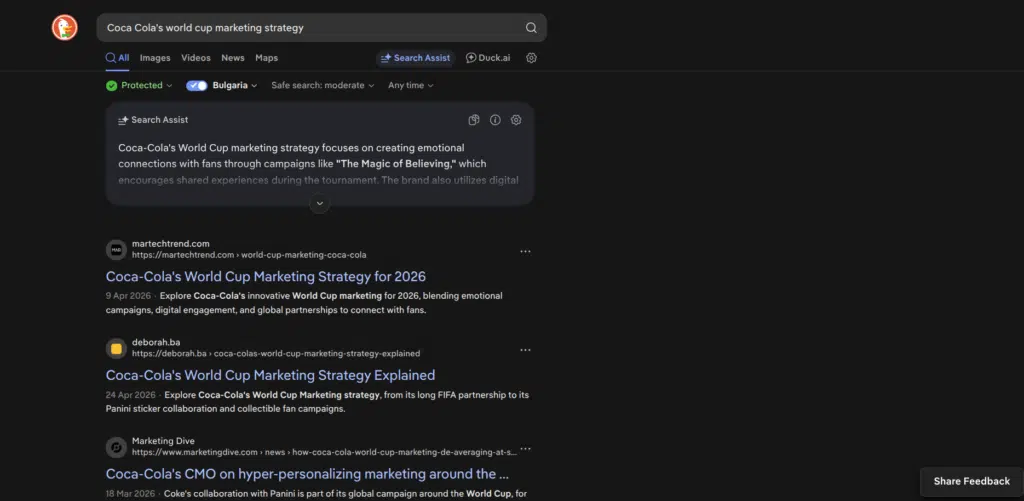Switch to the News tab
The width and height of the screenshot is (1024, 501).
pos(232,57)
